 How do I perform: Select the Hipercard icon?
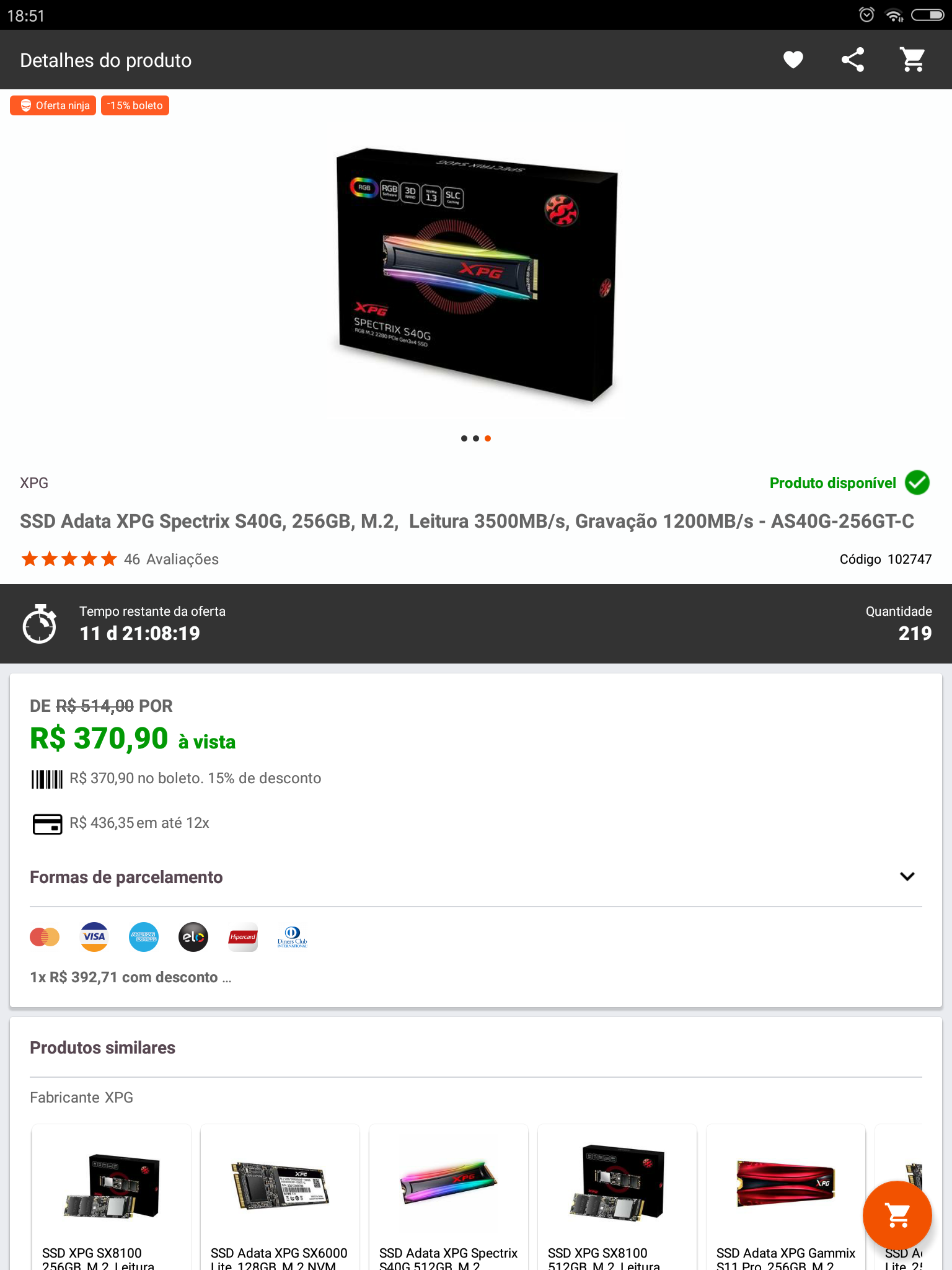tap(243, 936)
